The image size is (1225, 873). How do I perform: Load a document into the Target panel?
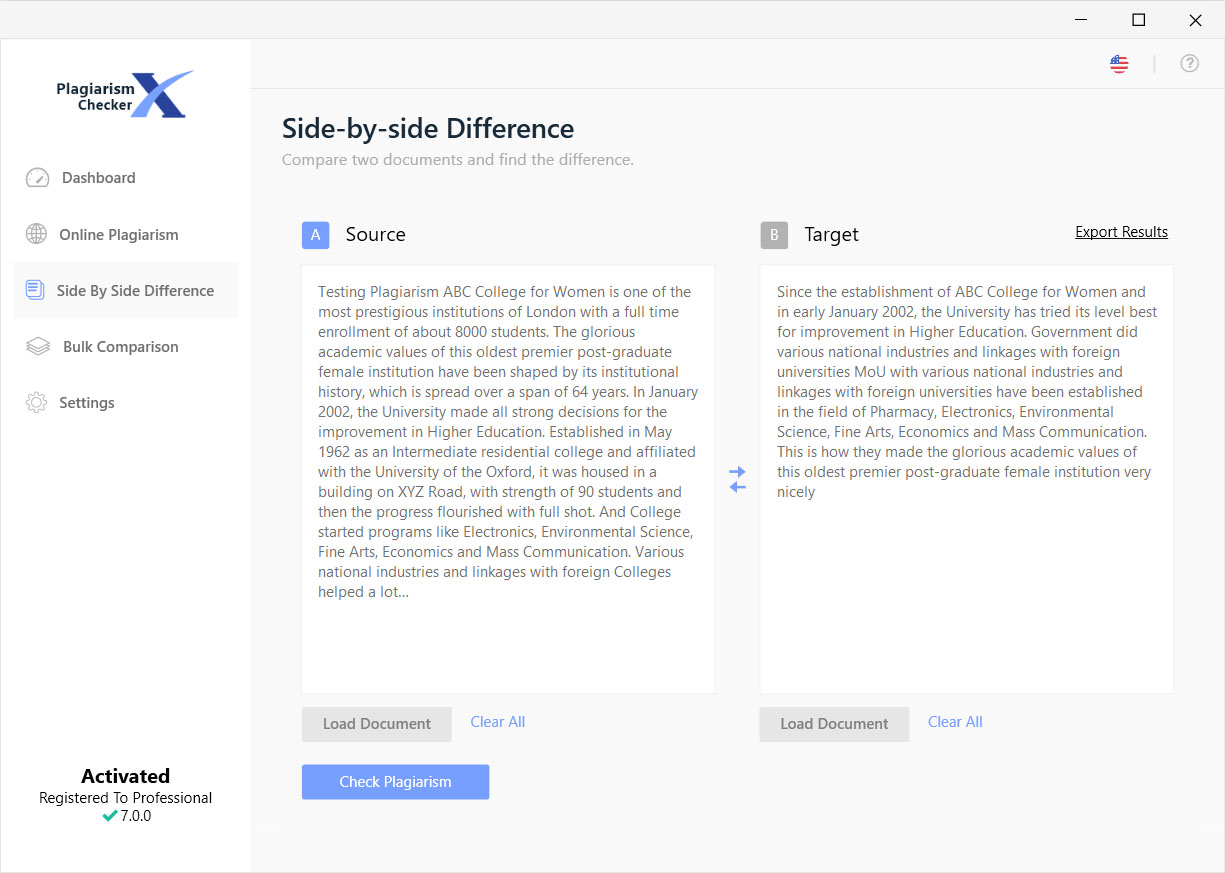pyautogui.click(x=834, y=723)
